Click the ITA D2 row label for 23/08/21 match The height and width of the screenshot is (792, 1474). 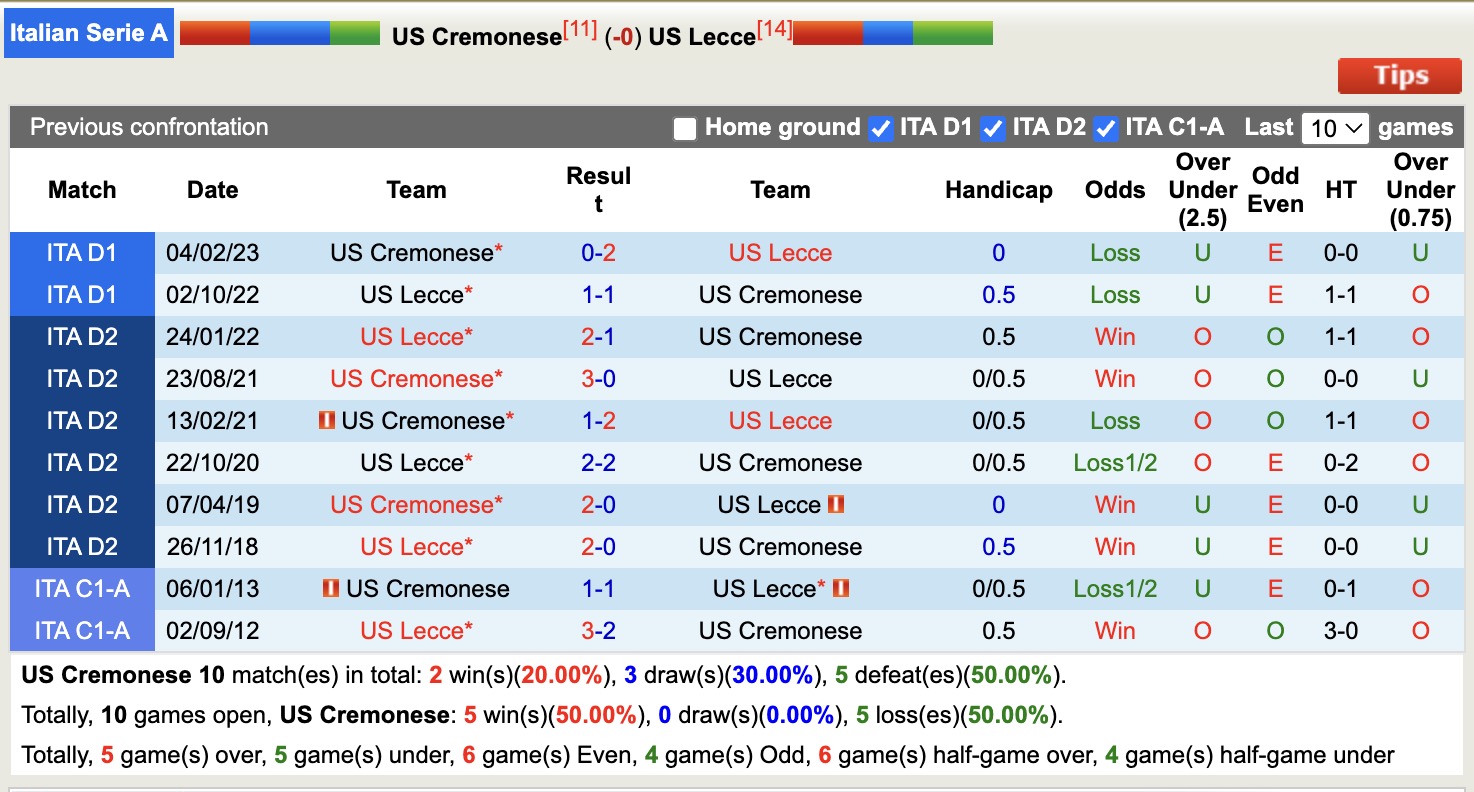(x=82, y=378)
